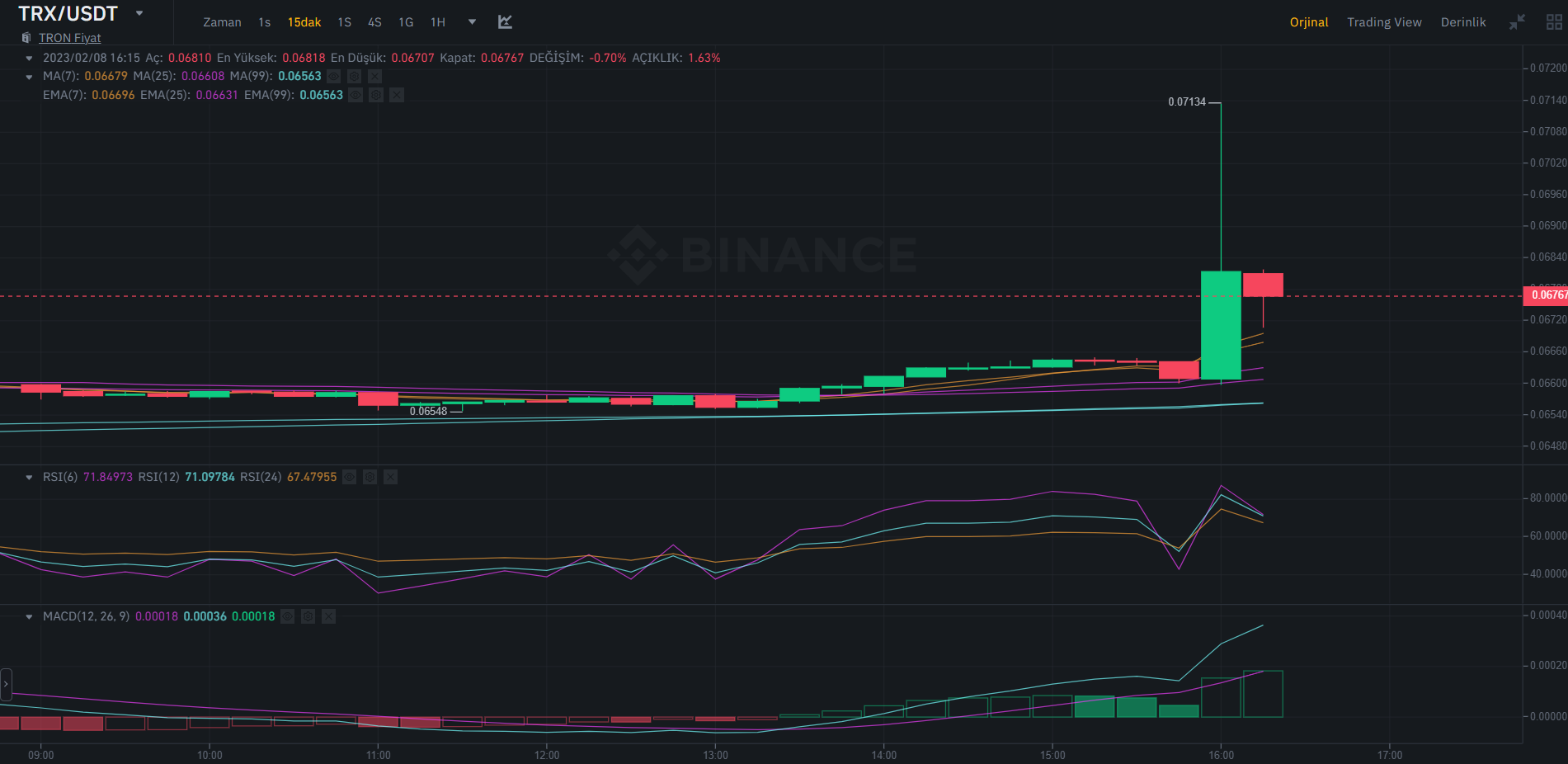Open EMA indicator settings gear
This screenshot has height=764, width=1568.
375,95
